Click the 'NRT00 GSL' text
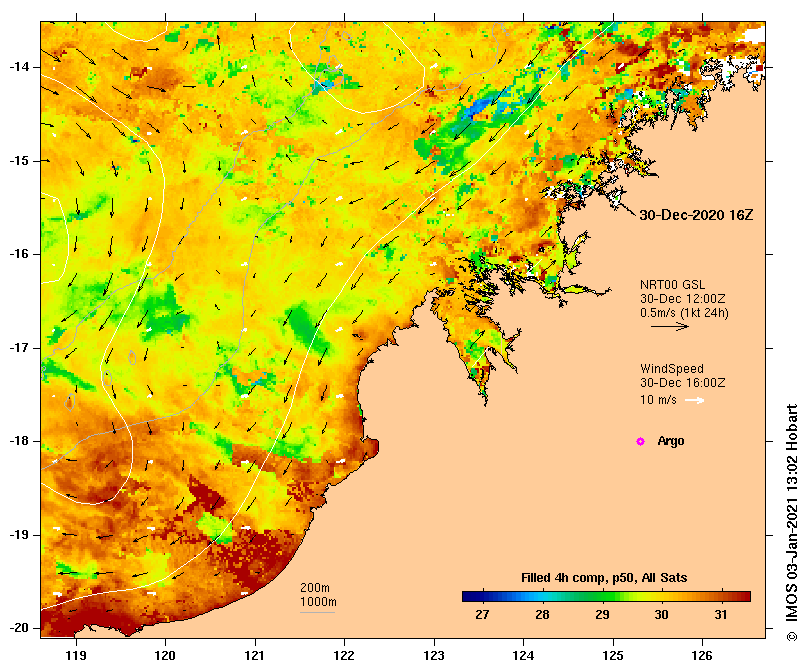Image resolution: width=809 pixels, height=672 pixels. pyautogui.click(x=672, y=285)
